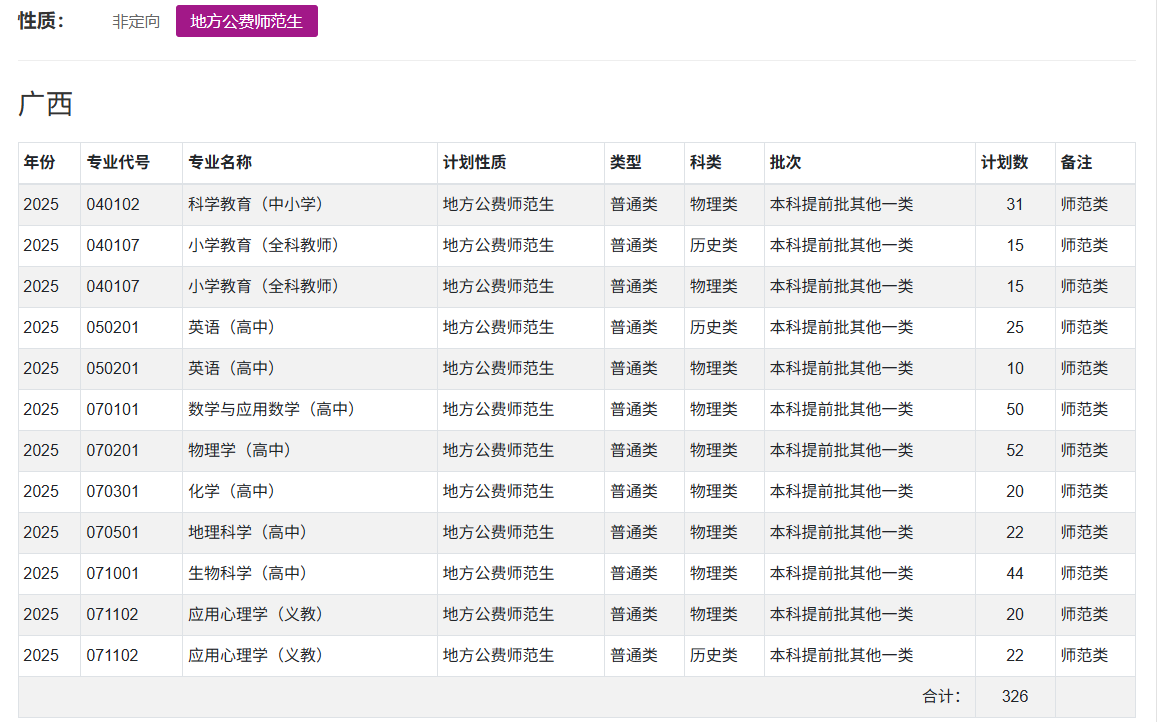Screen dimensions: 1172x722
Task: Click the 备注 column header
Action: tap(1077, 163)
